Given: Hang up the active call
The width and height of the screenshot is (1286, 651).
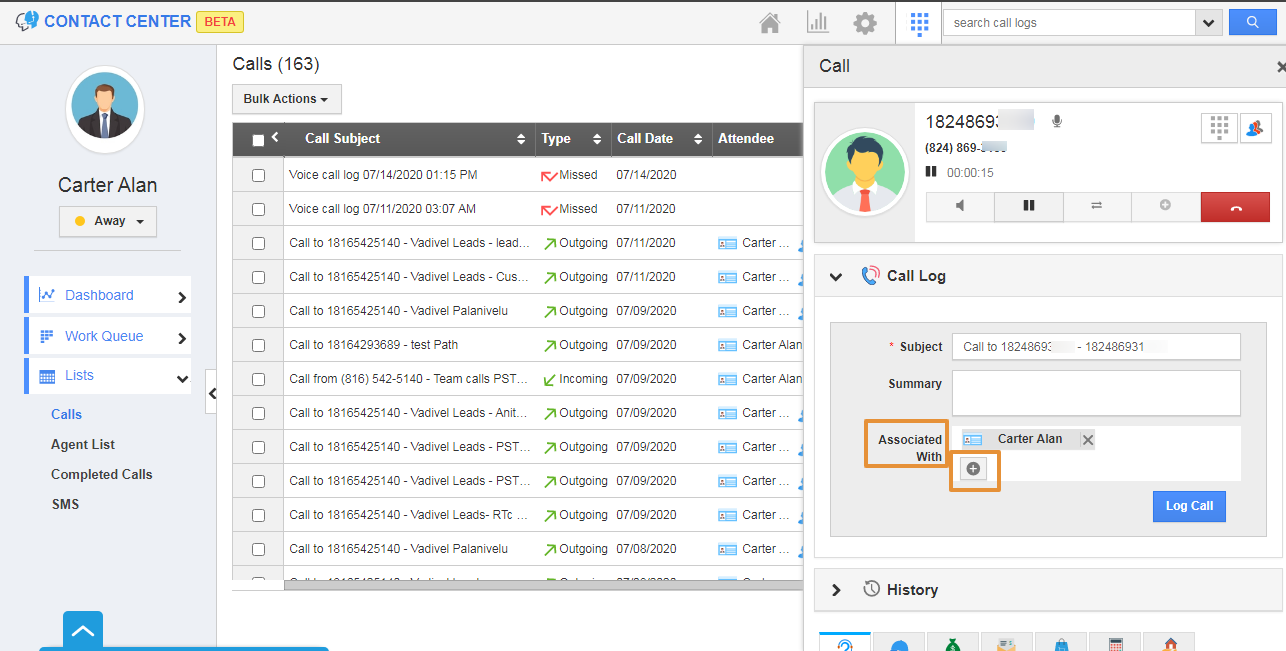Looking at the screenshot, I should (1235, 206).
